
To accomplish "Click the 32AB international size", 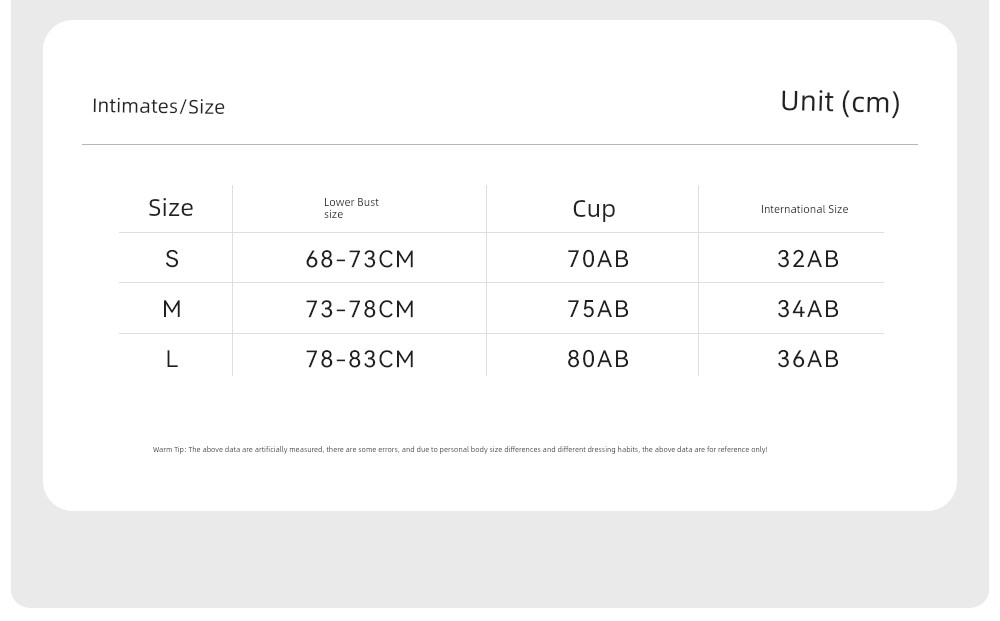I will [808, 259].
